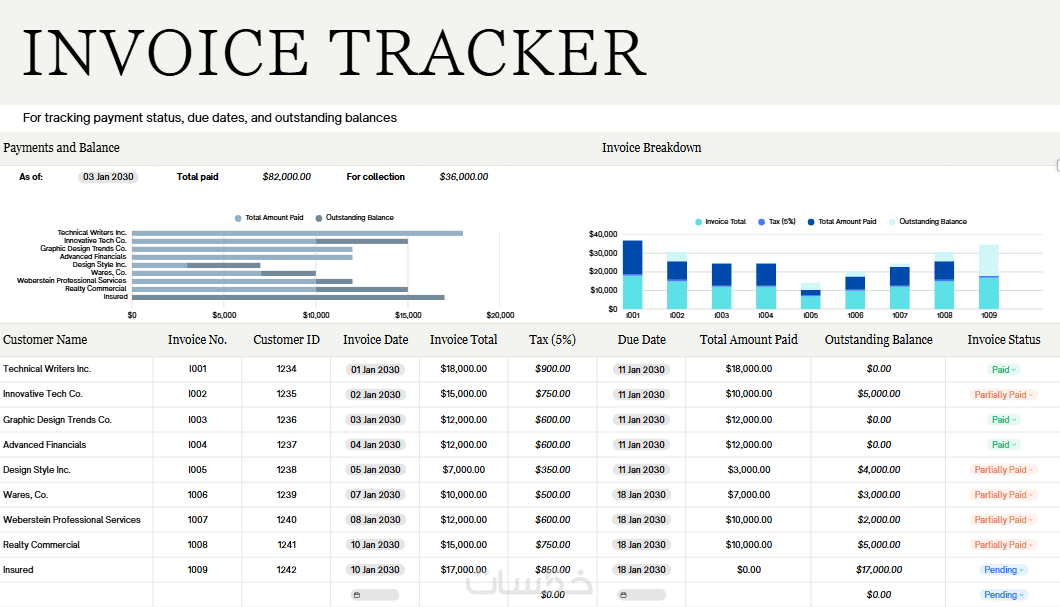1060x607 pixels.
Task: Select invoice total cell $18,000.00
Action: 464,369
